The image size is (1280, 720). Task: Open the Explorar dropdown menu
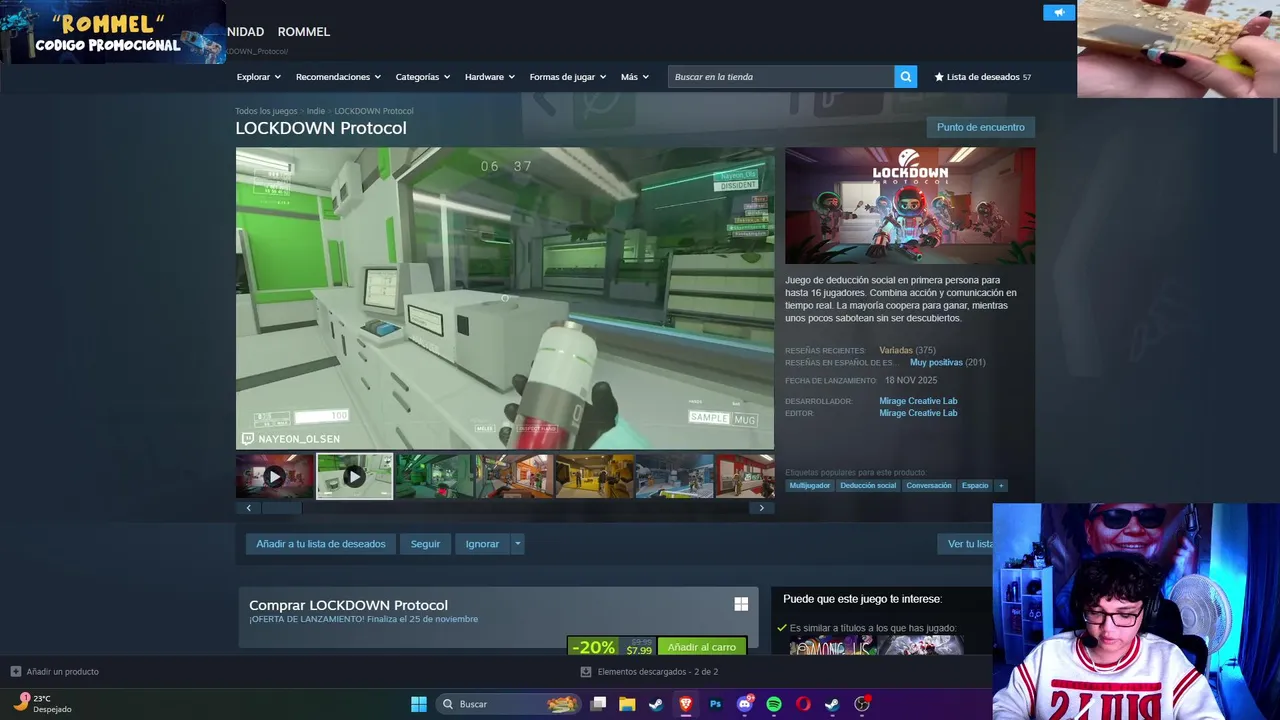(x=259, y=77)
